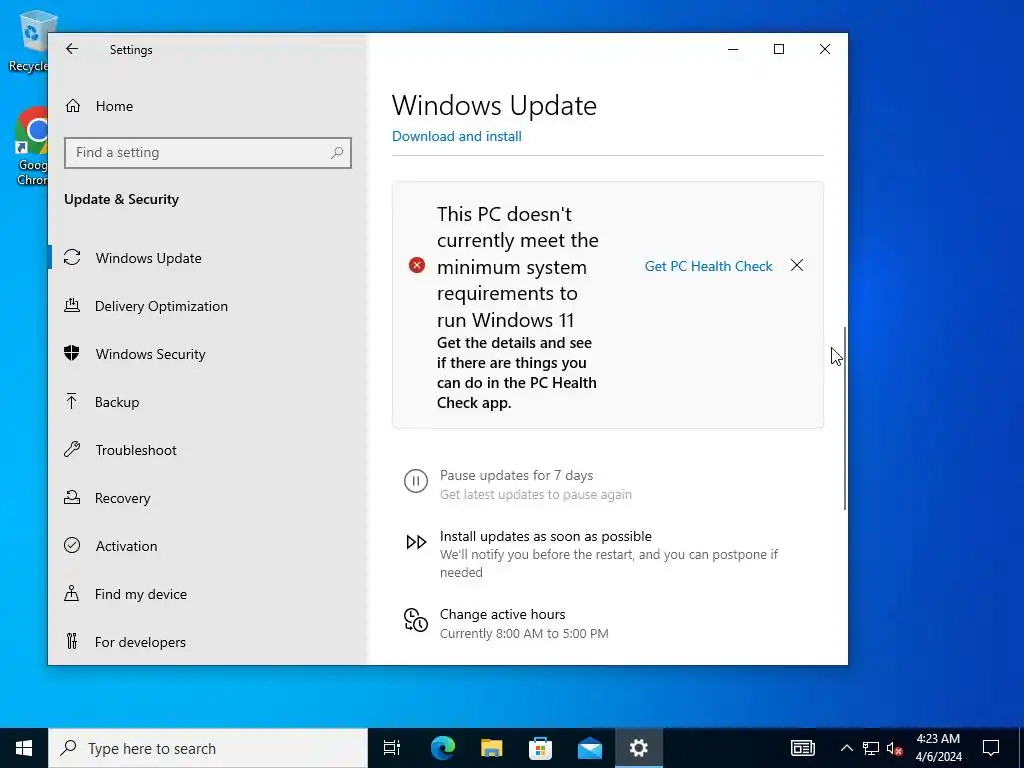Viewport: 1024px width, 768px height.
Task: Go to Settings Home
Action: tap(114, 106)
